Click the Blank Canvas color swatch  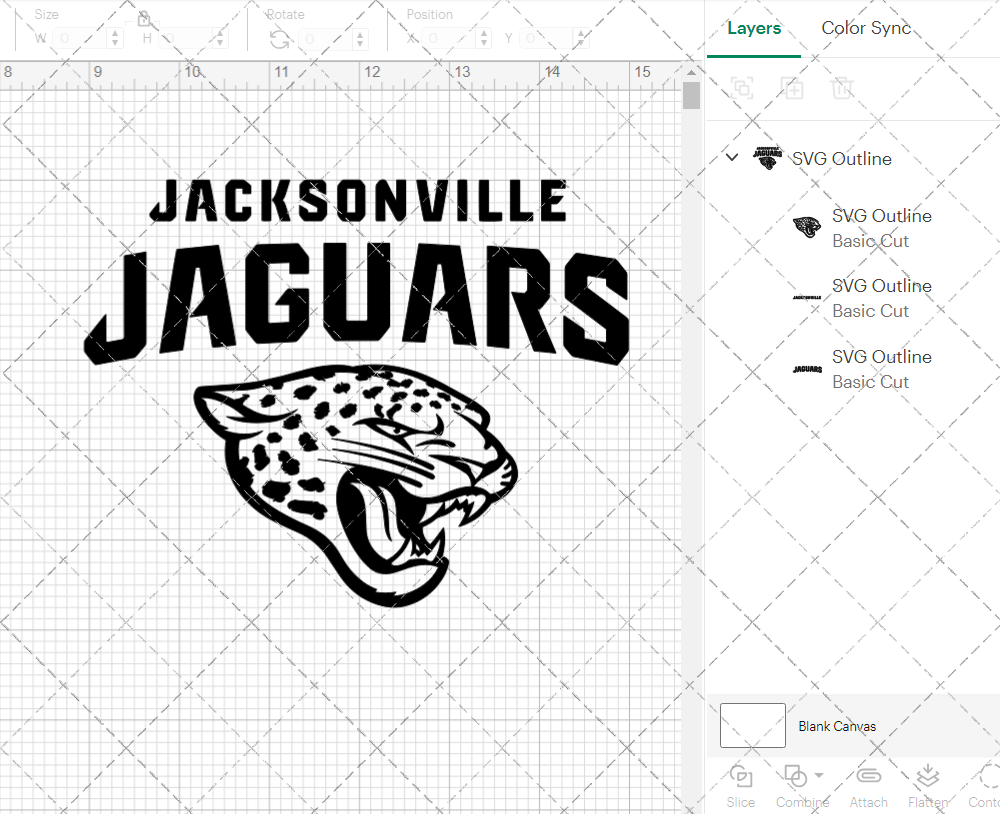752,726
